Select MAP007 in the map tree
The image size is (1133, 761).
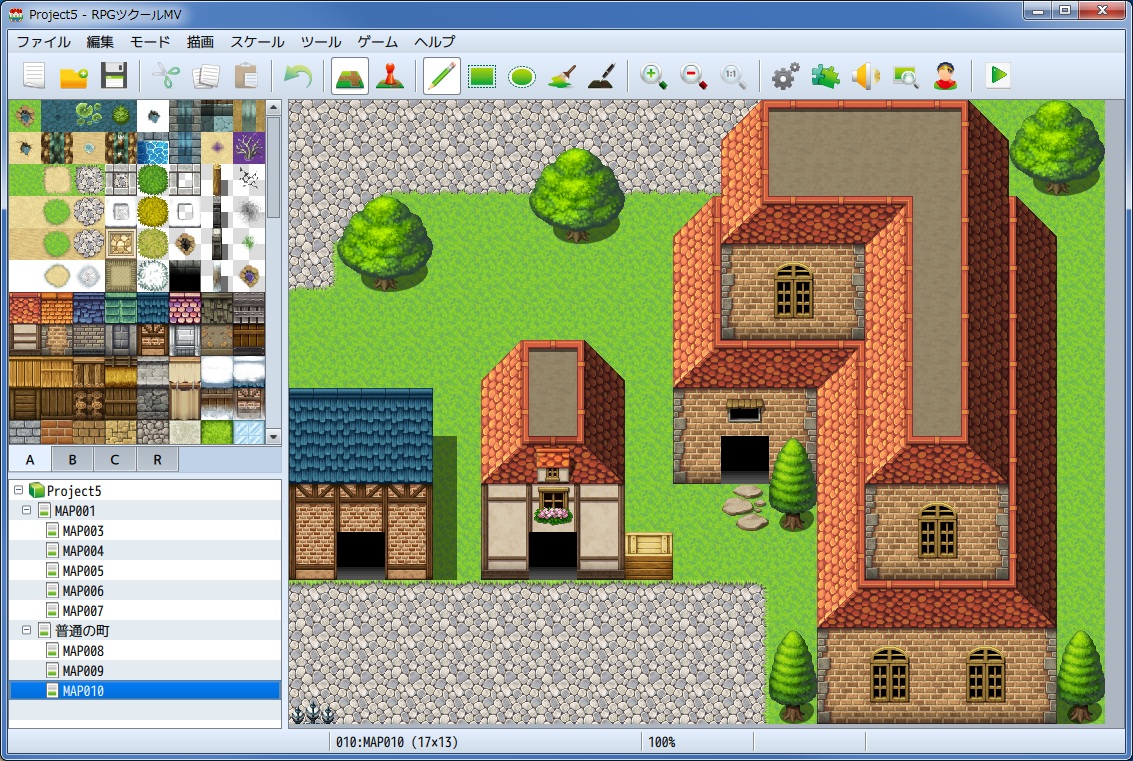coord(82,611)
